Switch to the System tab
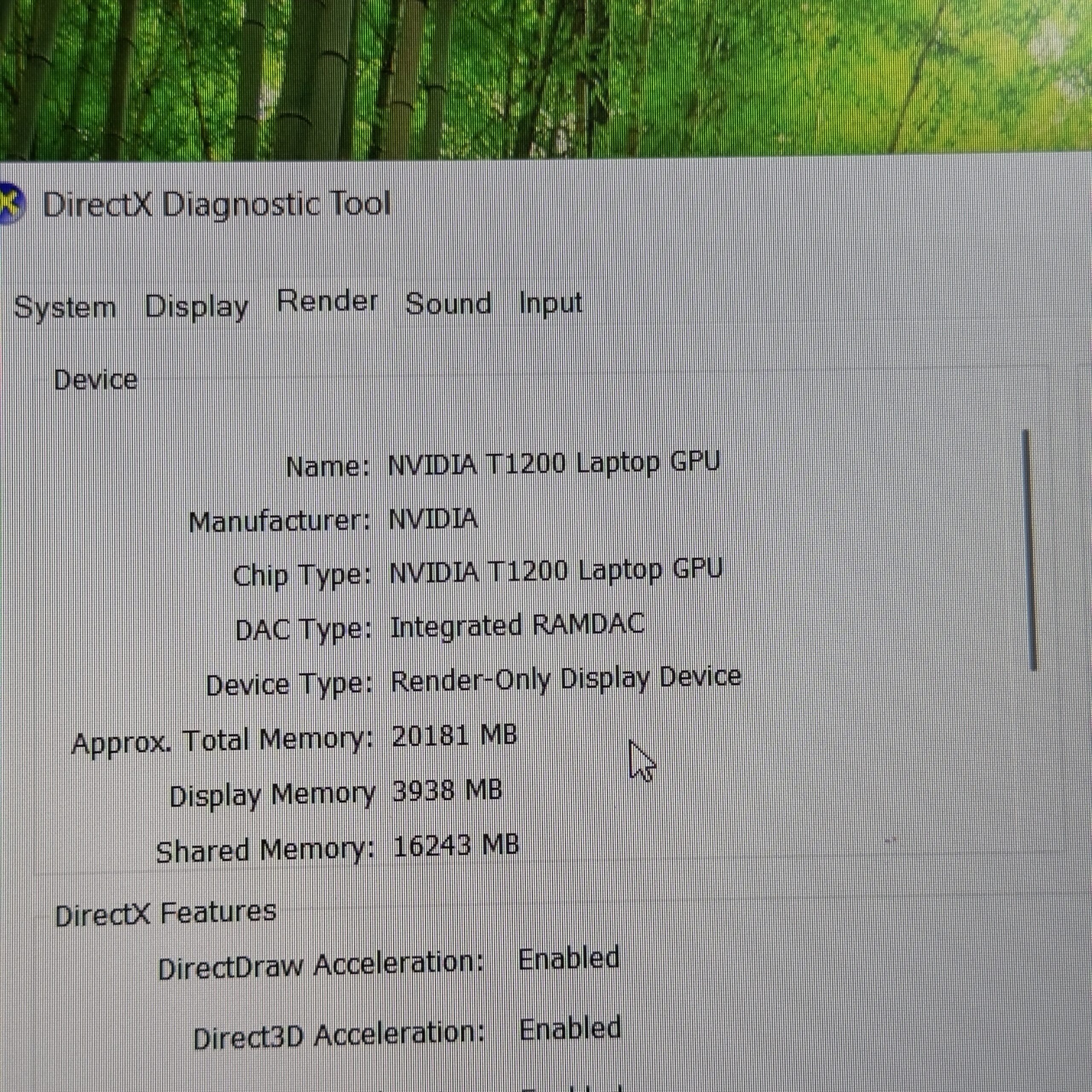1092x1092 pixels. pyautogui.click(x=64, y=308)
